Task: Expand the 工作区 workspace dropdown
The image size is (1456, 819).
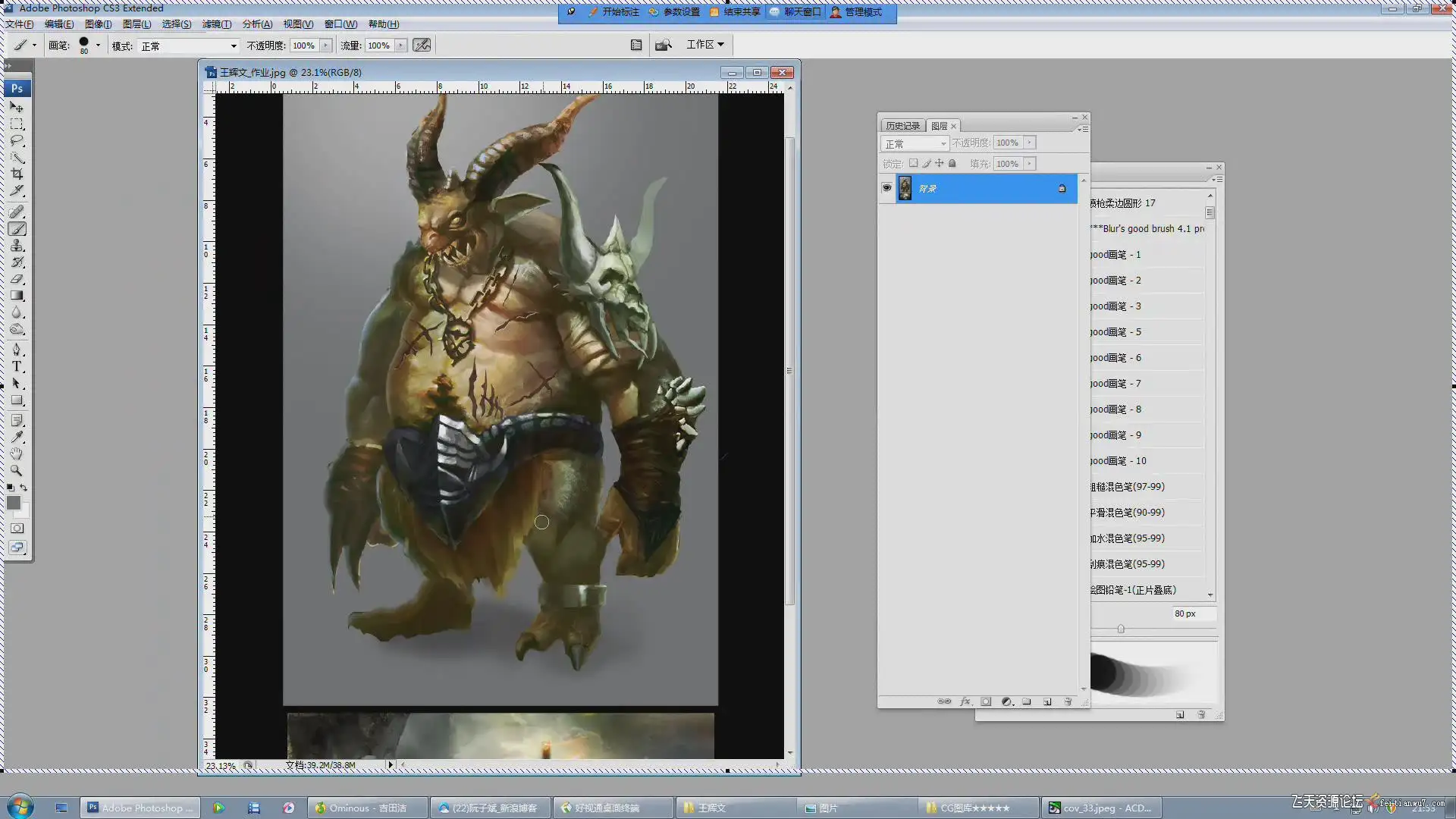Action: [705, 45]
